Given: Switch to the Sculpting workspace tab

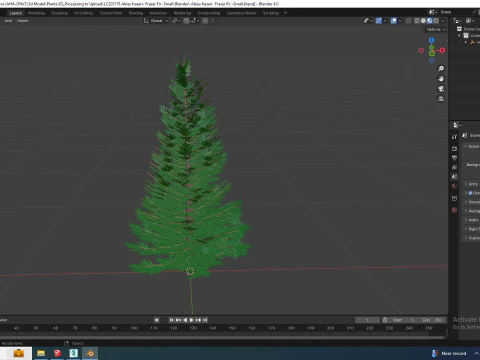Looking at the screenshot, I should [x=59, y=13].
